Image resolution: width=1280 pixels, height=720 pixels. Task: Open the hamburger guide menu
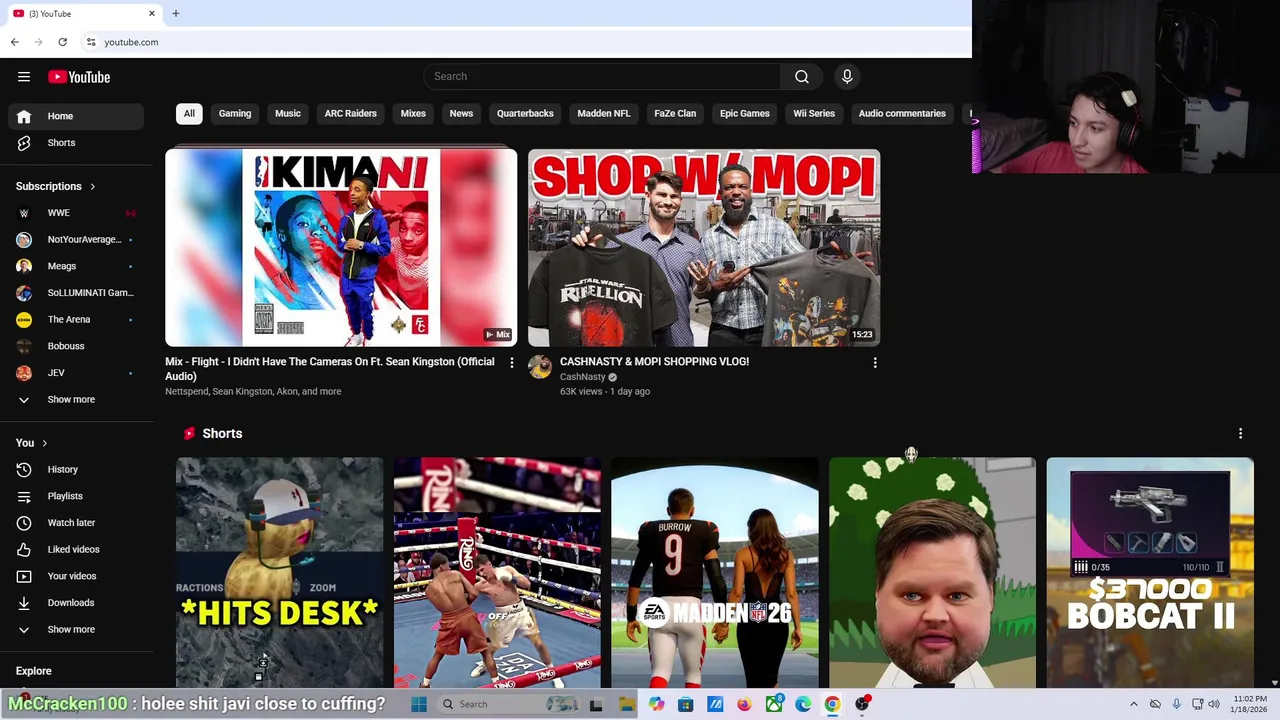pyautogui.click(x=24, y=77)
